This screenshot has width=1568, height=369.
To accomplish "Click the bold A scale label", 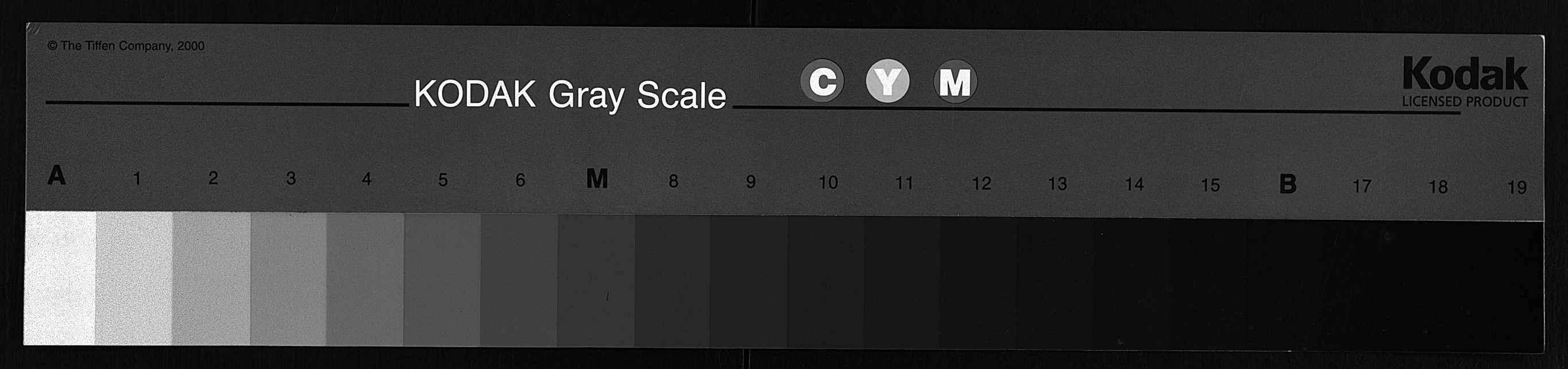I will (57, 176).
